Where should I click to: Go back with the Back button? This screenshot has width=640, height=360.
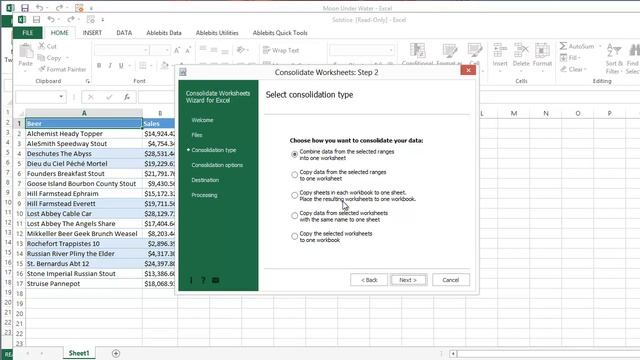[369, 280]
